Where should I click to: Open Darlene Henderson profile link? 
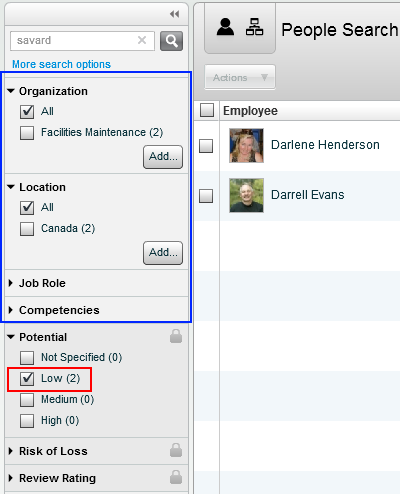(x=325, y=145)
